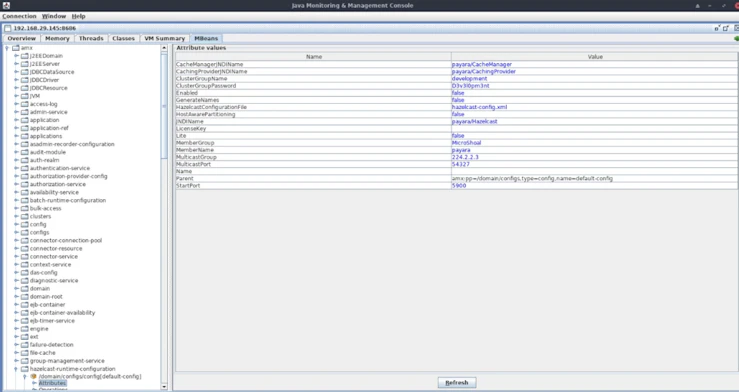
Task: Switch to the Memory tab
Action: pyautogui.click(x=57, y=38)
